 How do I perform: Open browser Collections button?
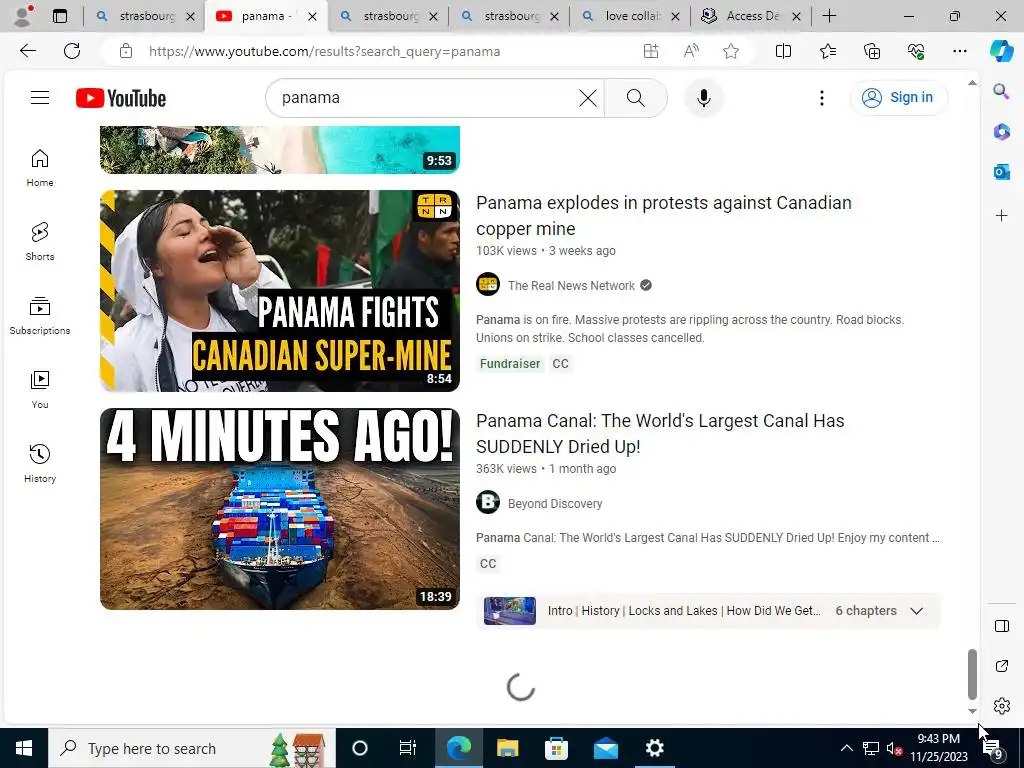[872, 51]
